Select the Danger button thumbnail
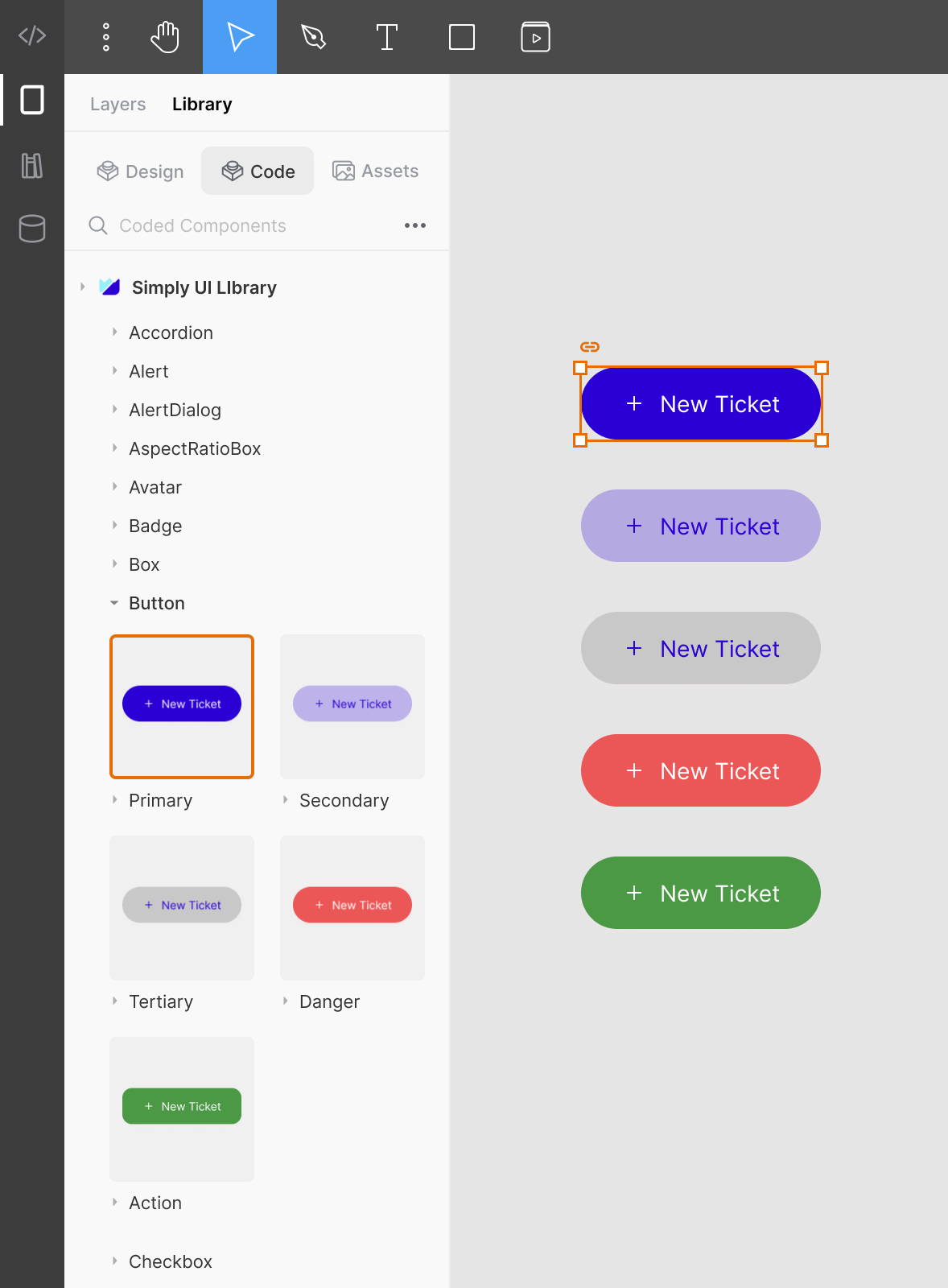This screenshot has height=1288, width=948. 352,908
